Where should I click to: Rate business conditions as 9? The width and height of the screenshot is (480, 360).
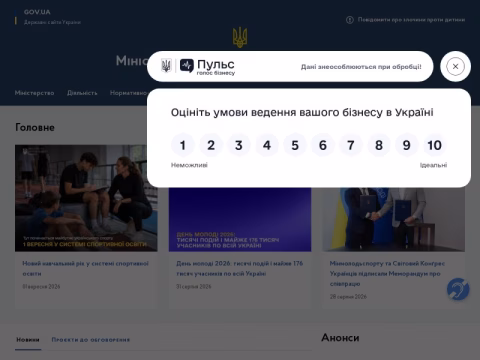pos(407,145)
